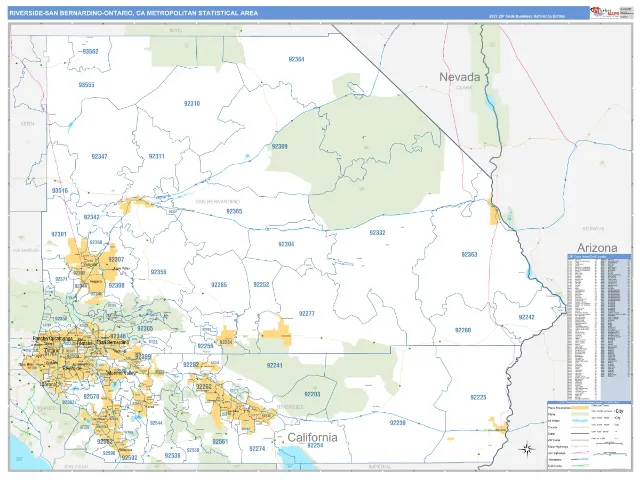Image resolution: width=640 pixels, height=480 pixels.
Task: Click ZIP code label 92305
Action: 145,329
